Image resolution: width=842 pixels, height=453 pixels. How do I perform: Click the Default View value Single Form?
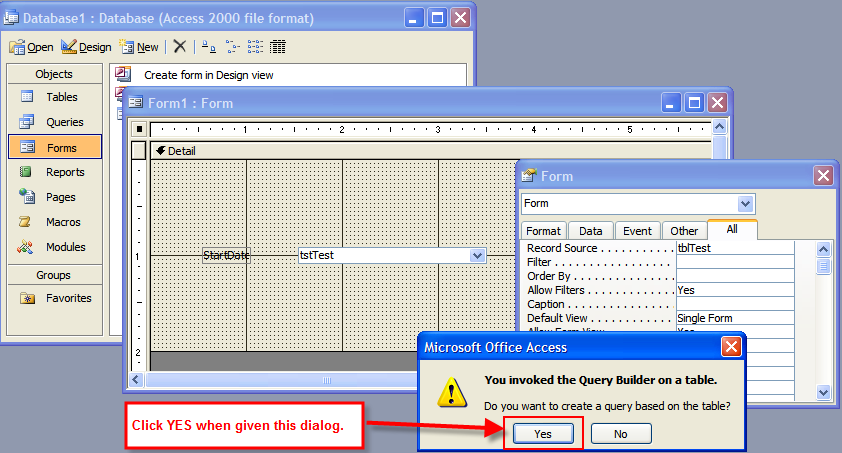pos(735,318)
